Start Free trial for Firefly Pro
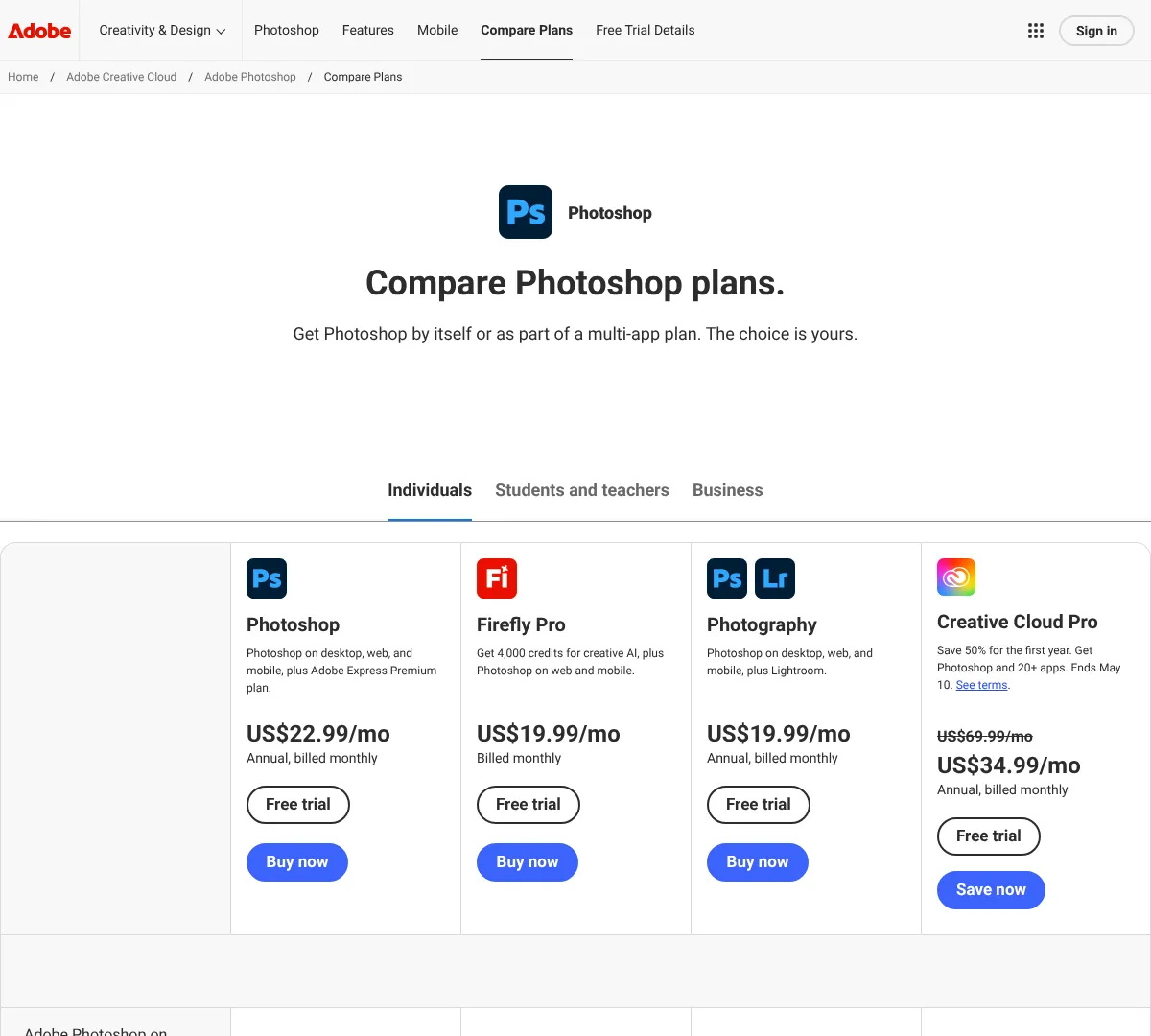The image size is (1151, 1036). pyautogui.click(x=529, y=805)
